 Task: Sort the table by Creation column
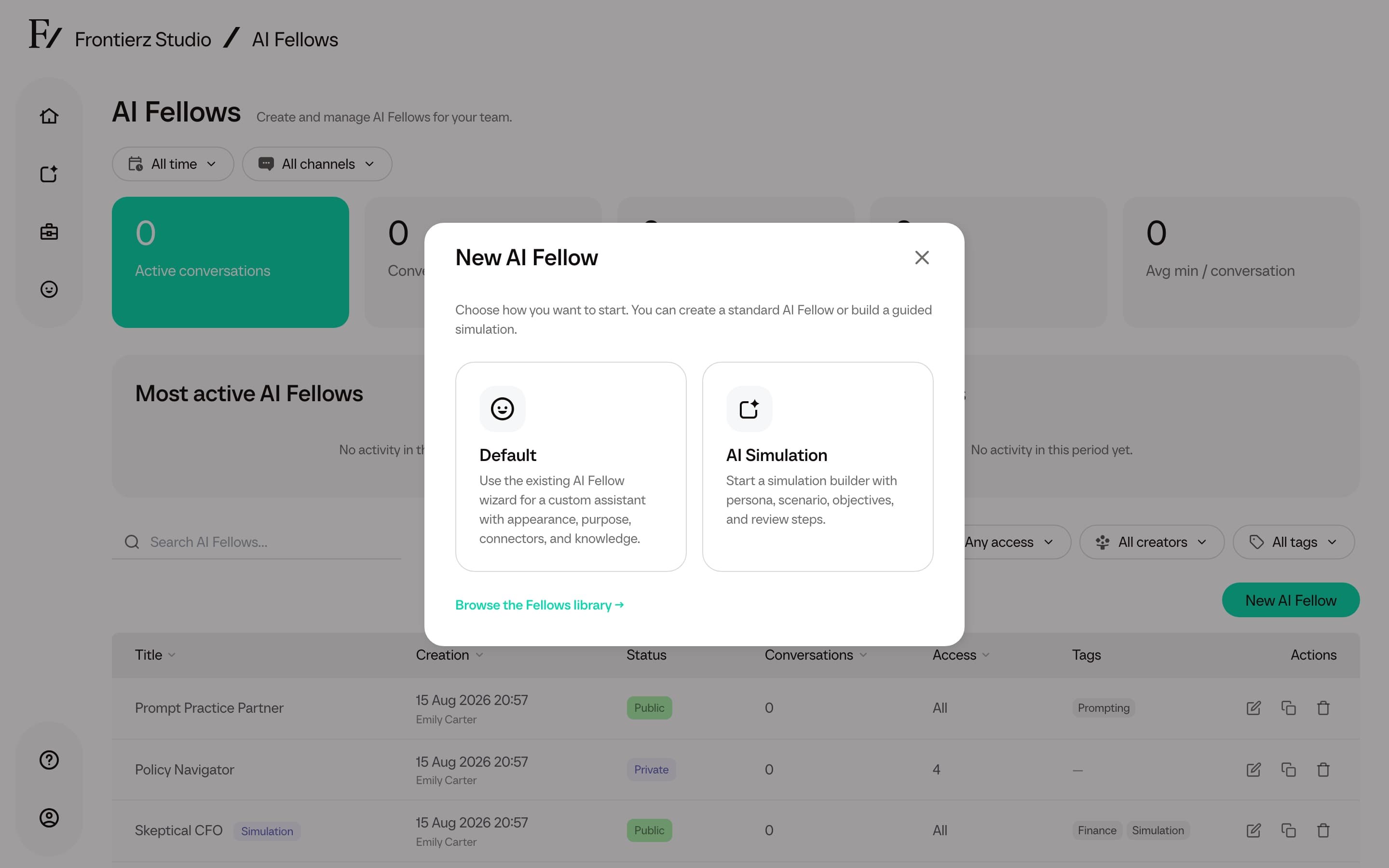click(x=449, y=655)
